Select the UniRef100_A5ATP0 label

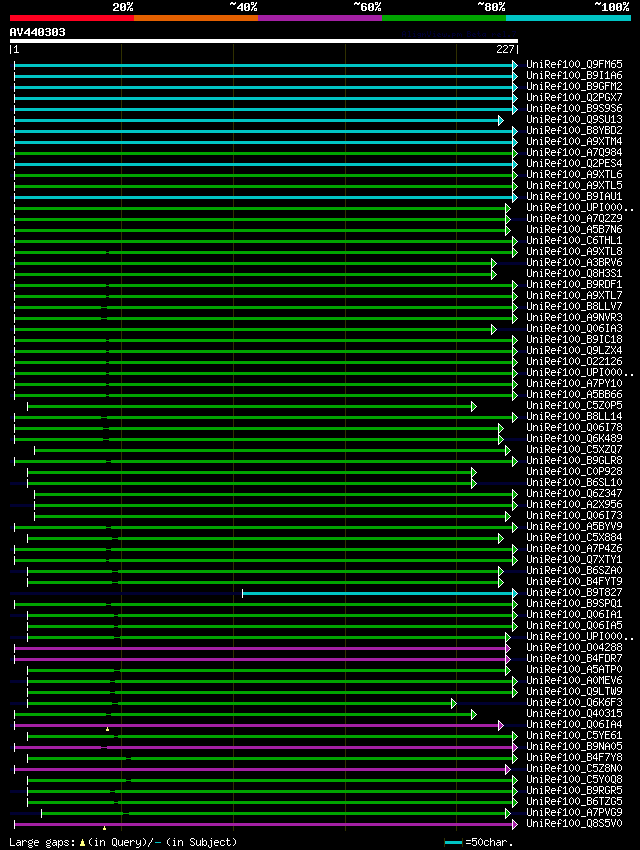(x=574, y=669)
